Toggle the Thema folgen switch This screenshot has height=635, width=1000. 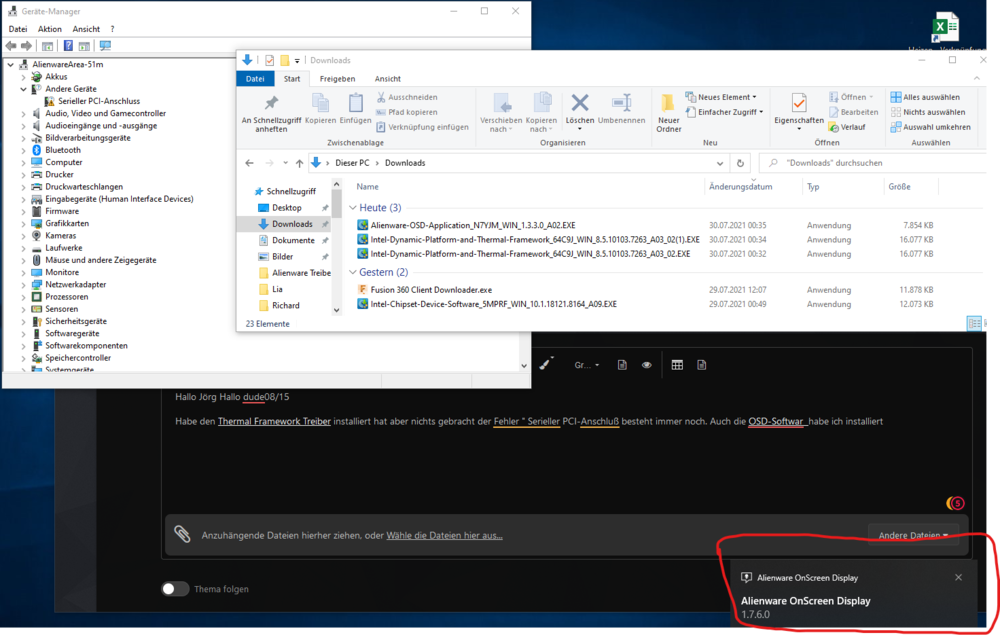pos(175,589)
